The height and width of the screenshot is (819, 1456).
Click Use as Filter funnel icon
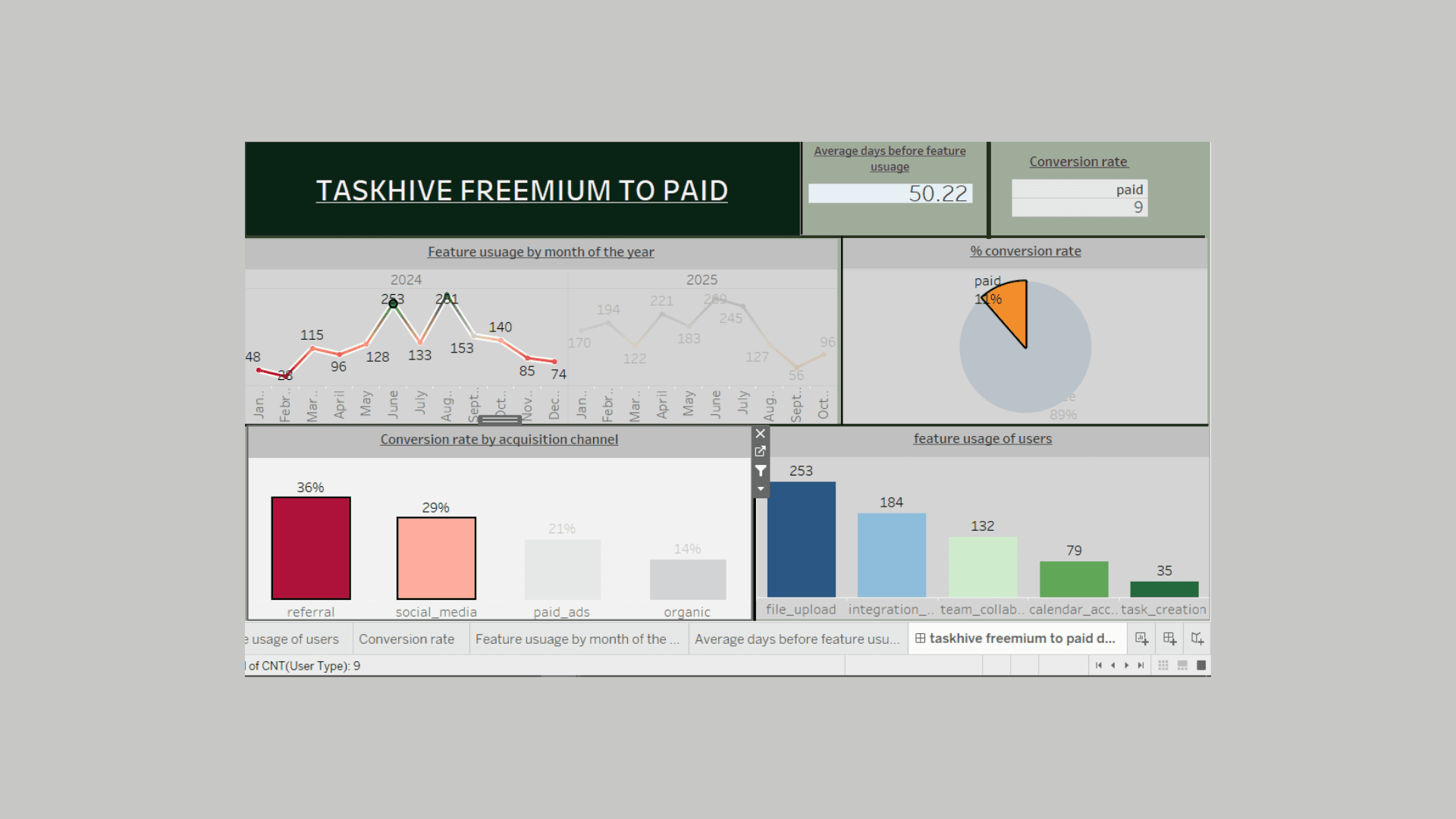coord(761,471)
